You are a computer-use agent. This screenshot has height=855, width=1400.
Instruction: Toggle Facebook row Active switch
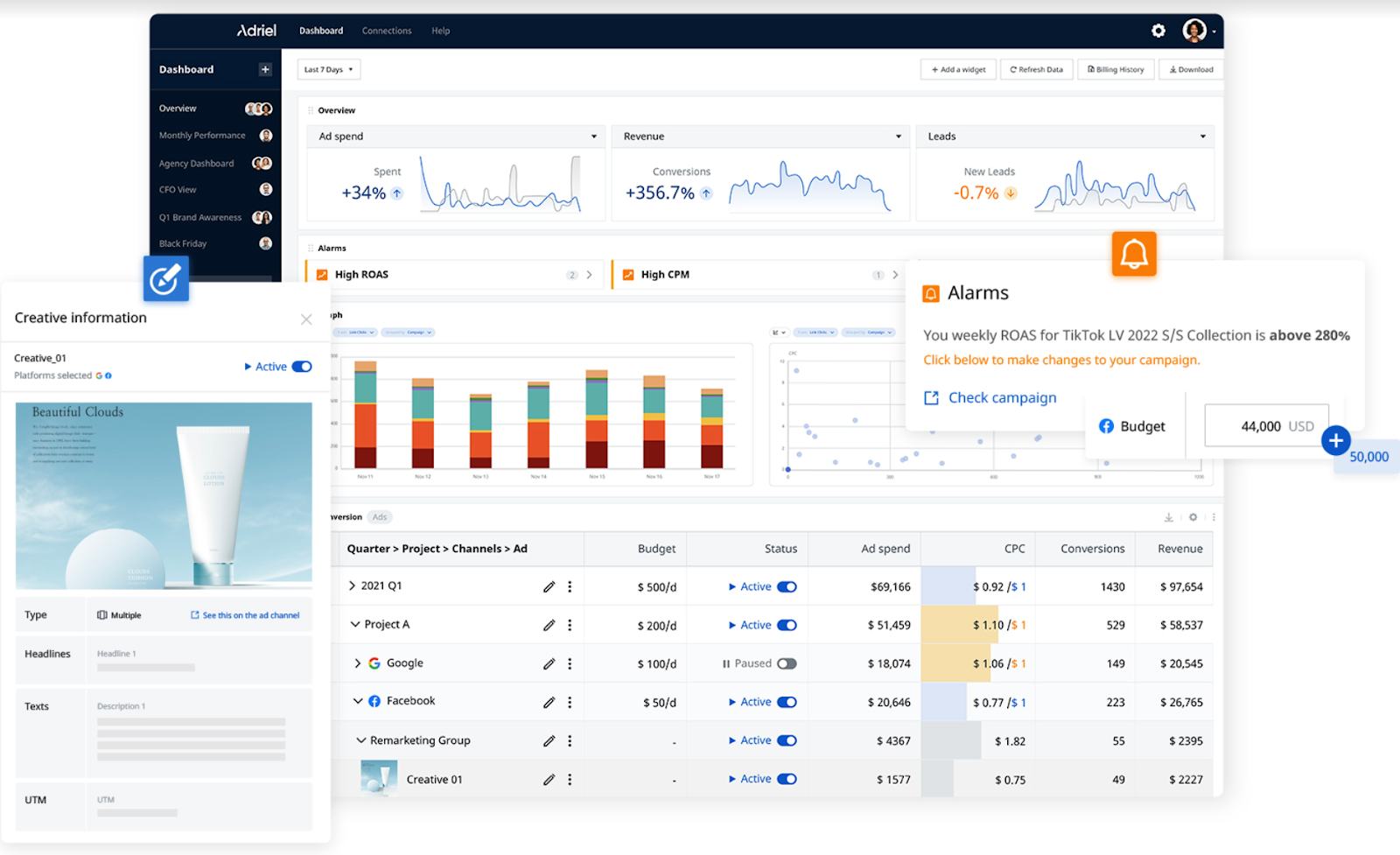coord(787,702)
